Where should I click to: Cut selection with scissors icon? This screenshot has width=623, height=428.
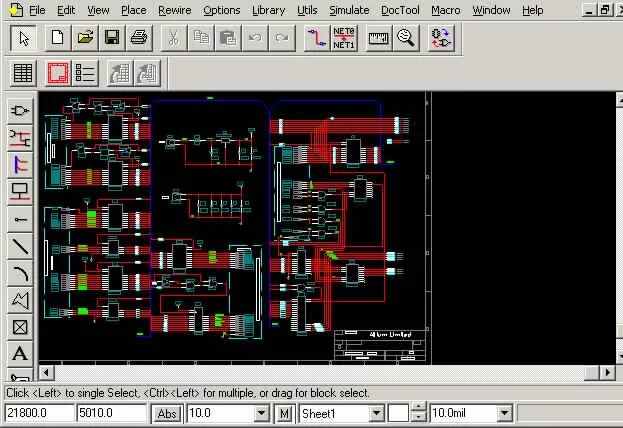click(173, 38)
